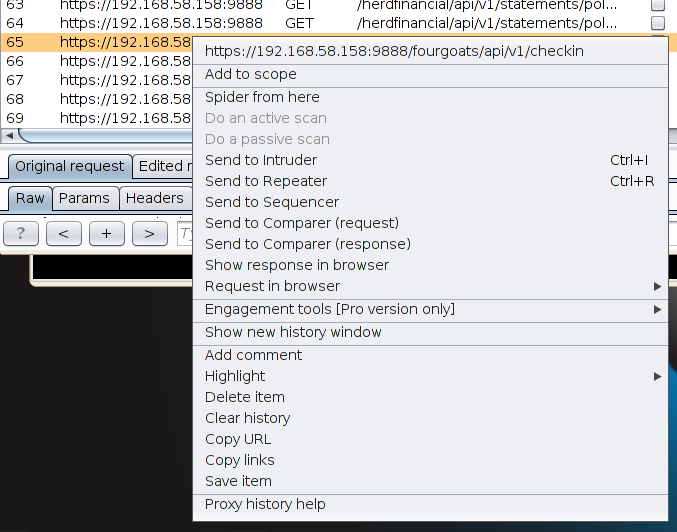Select Save item
Viewport: 677px width, 532px height.
click(430, 481)
